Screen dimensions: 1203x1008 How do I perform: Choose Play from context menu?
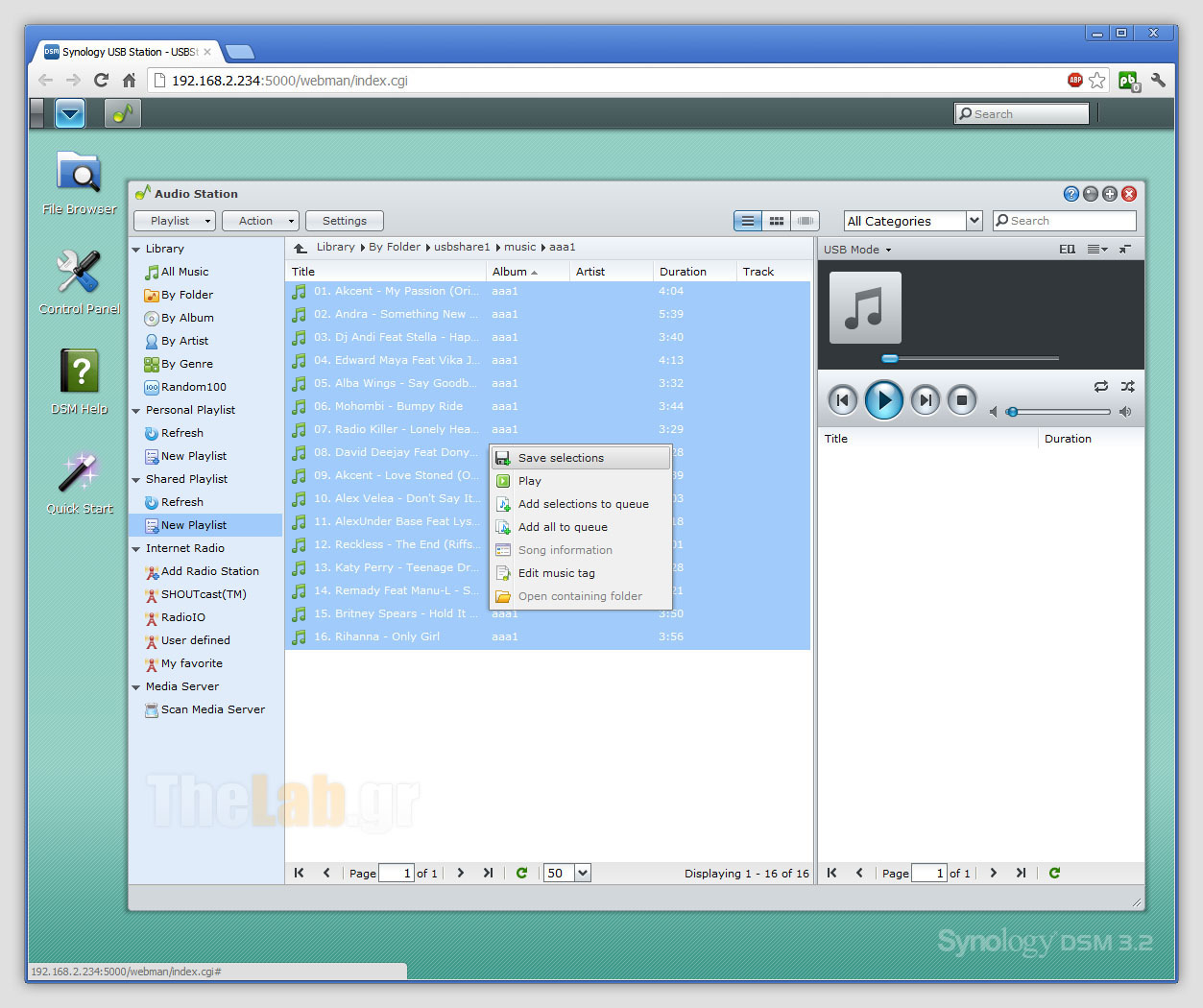580,481
